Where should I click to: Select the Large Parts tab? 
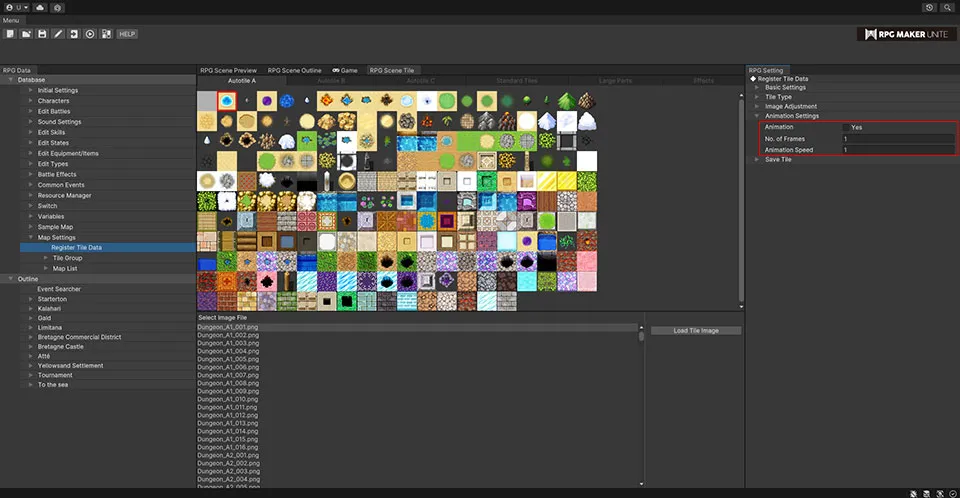pyautogui.click(x=615, y=81)
